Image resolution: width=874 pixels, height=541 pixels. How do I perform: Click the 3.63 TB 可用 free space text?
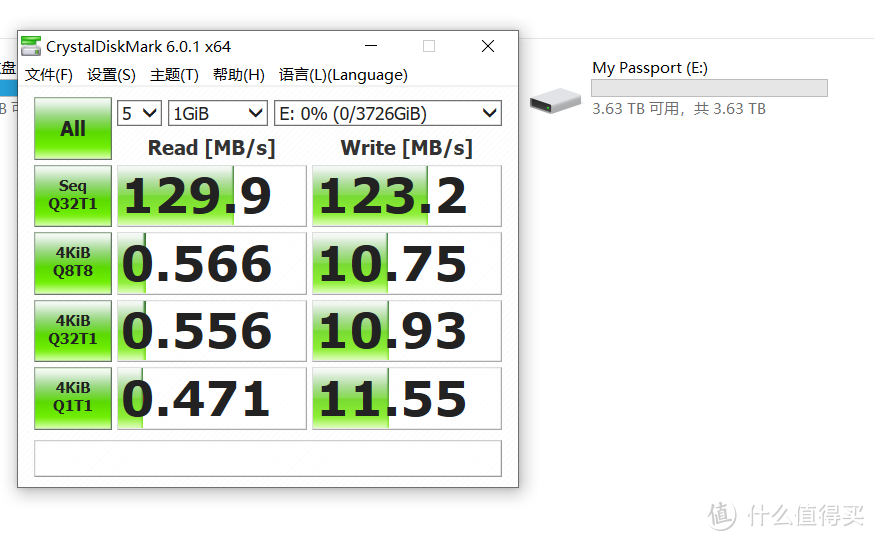[635, 109]
